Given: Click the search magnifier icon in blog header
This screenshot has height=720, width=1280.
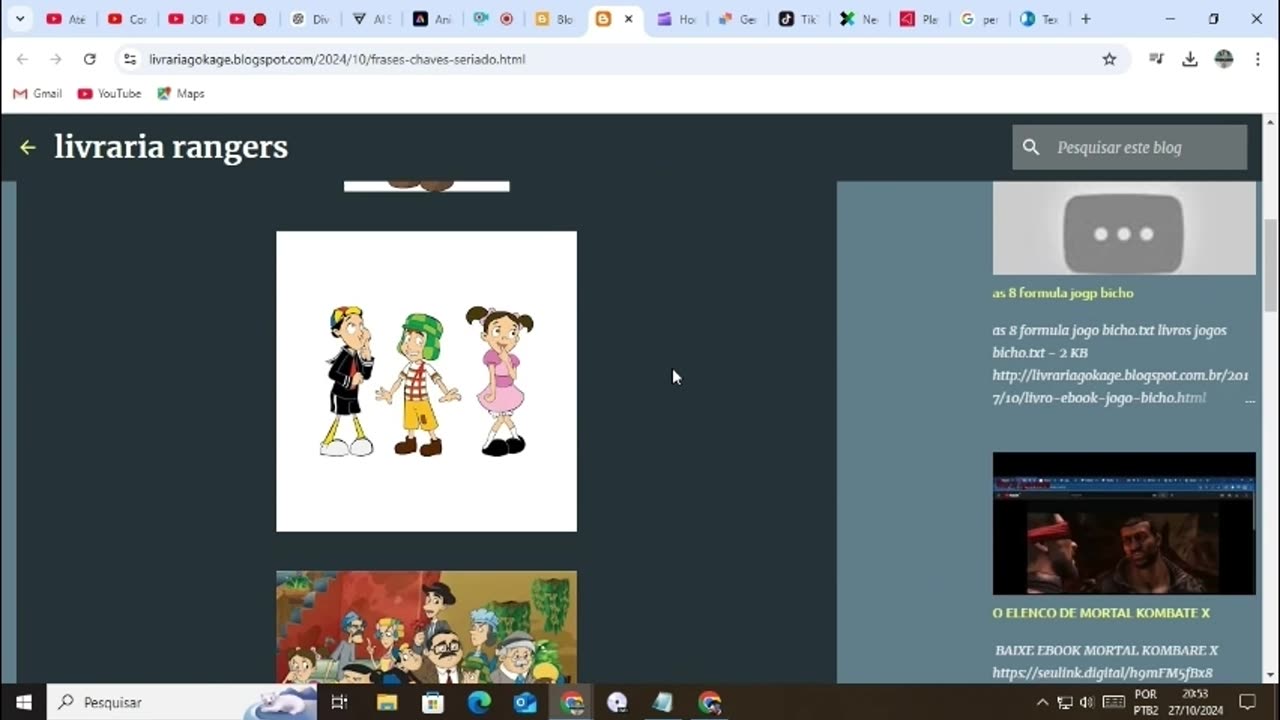Looking at the screenshot, I should point(1031,147).
